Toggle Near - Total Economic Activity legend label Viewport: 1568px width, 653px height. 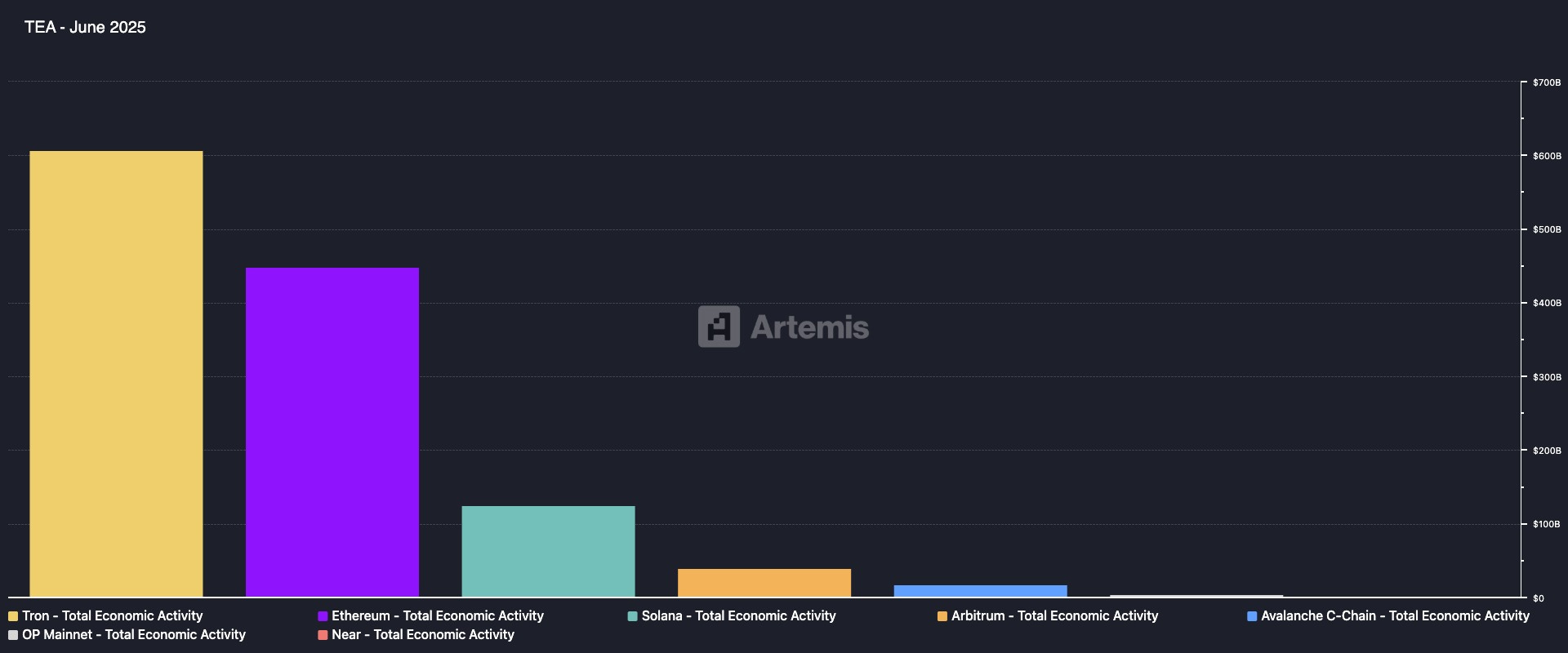423,635
